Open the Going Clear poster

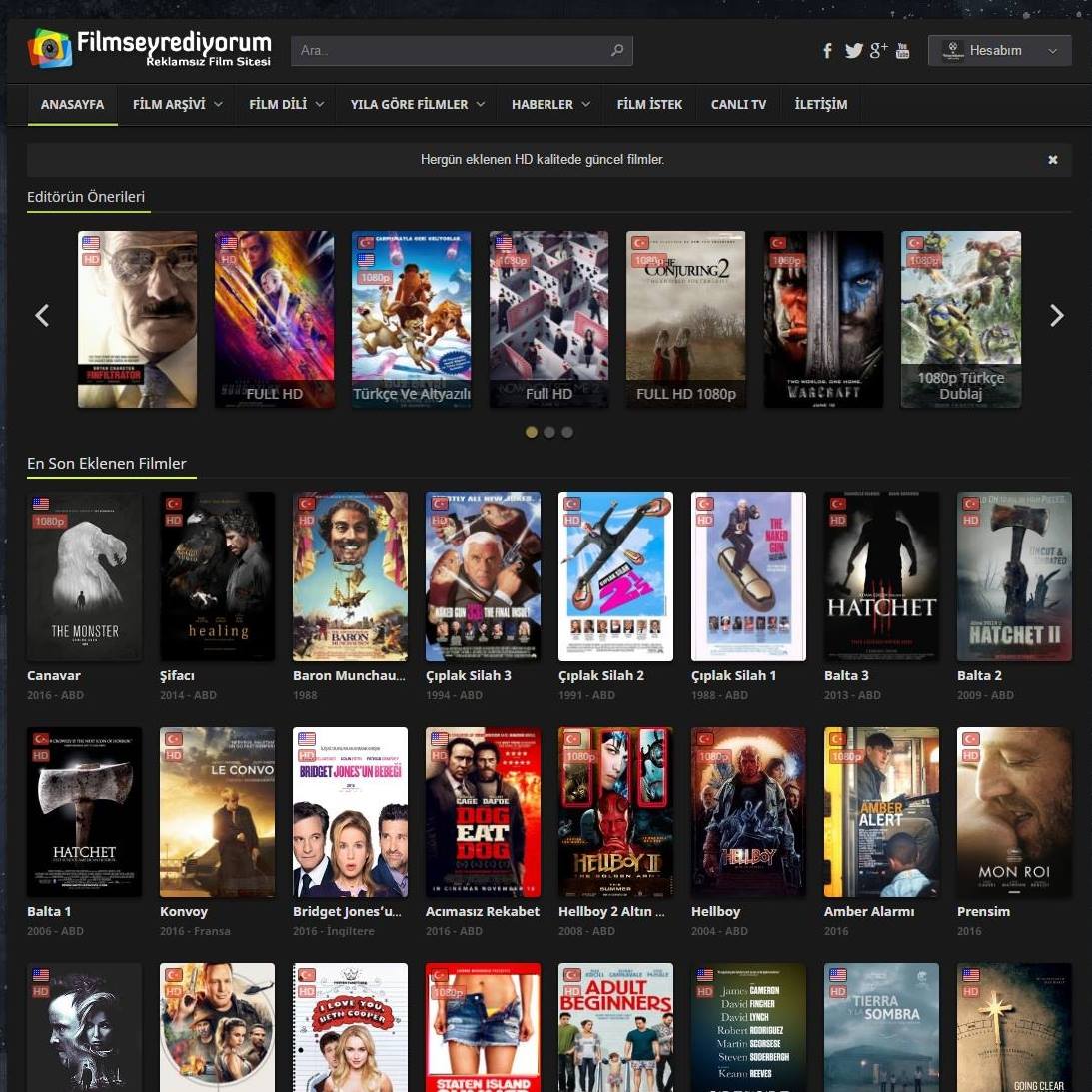[1014, 1027]
